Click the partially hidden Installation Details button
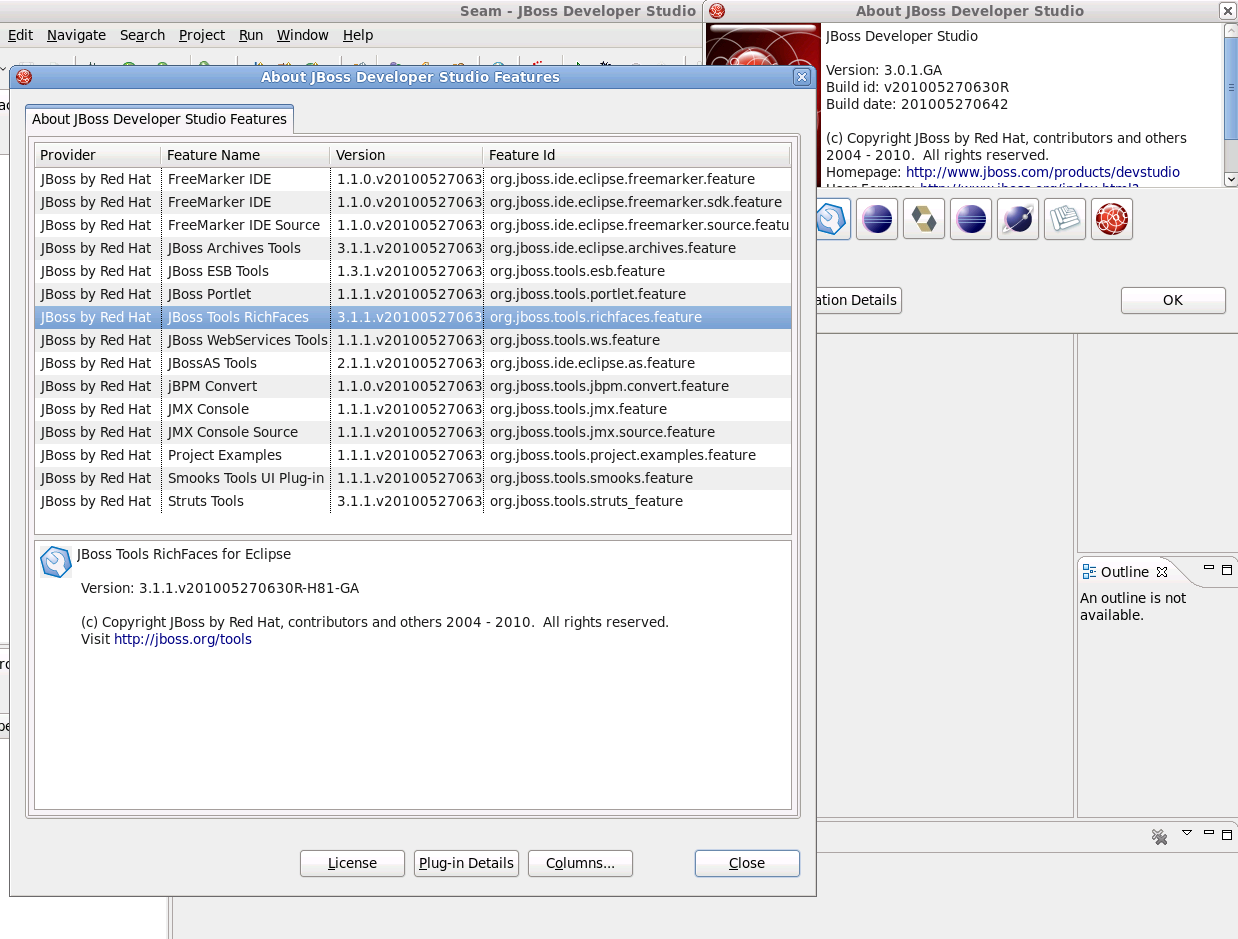1238x939 pixels. click(858, 300)
